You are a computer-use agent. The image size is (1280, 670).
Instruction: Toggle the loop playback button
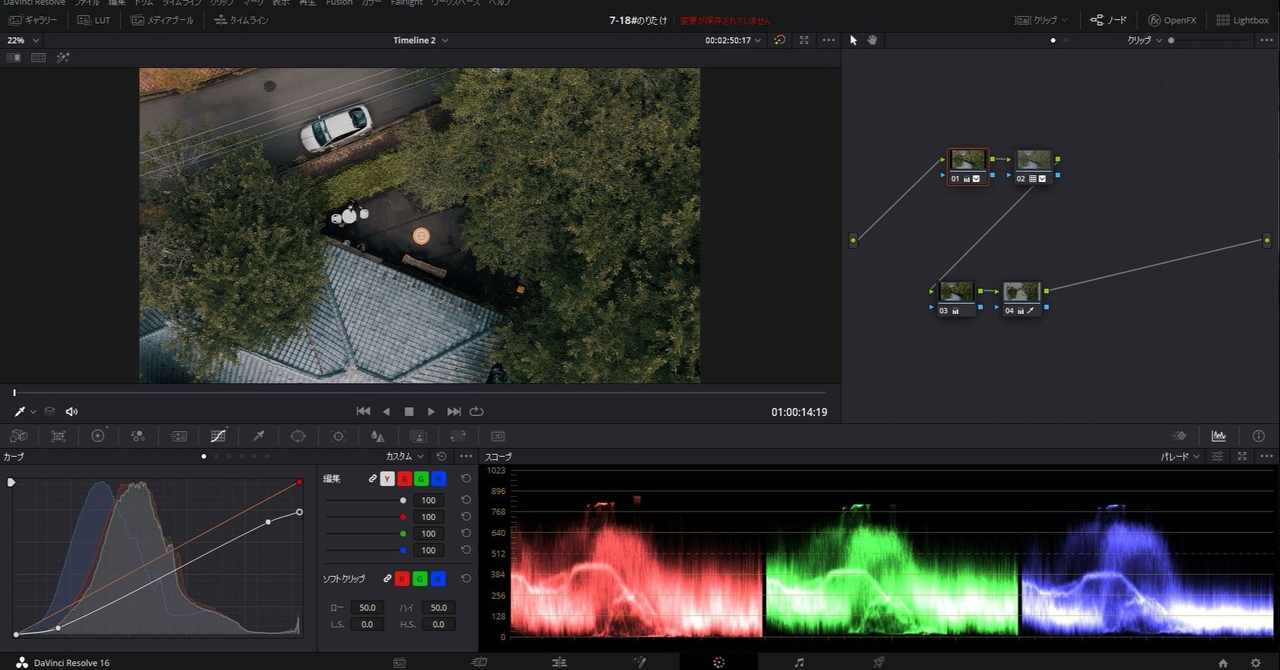pyautogui.click(x=477, y=411)
